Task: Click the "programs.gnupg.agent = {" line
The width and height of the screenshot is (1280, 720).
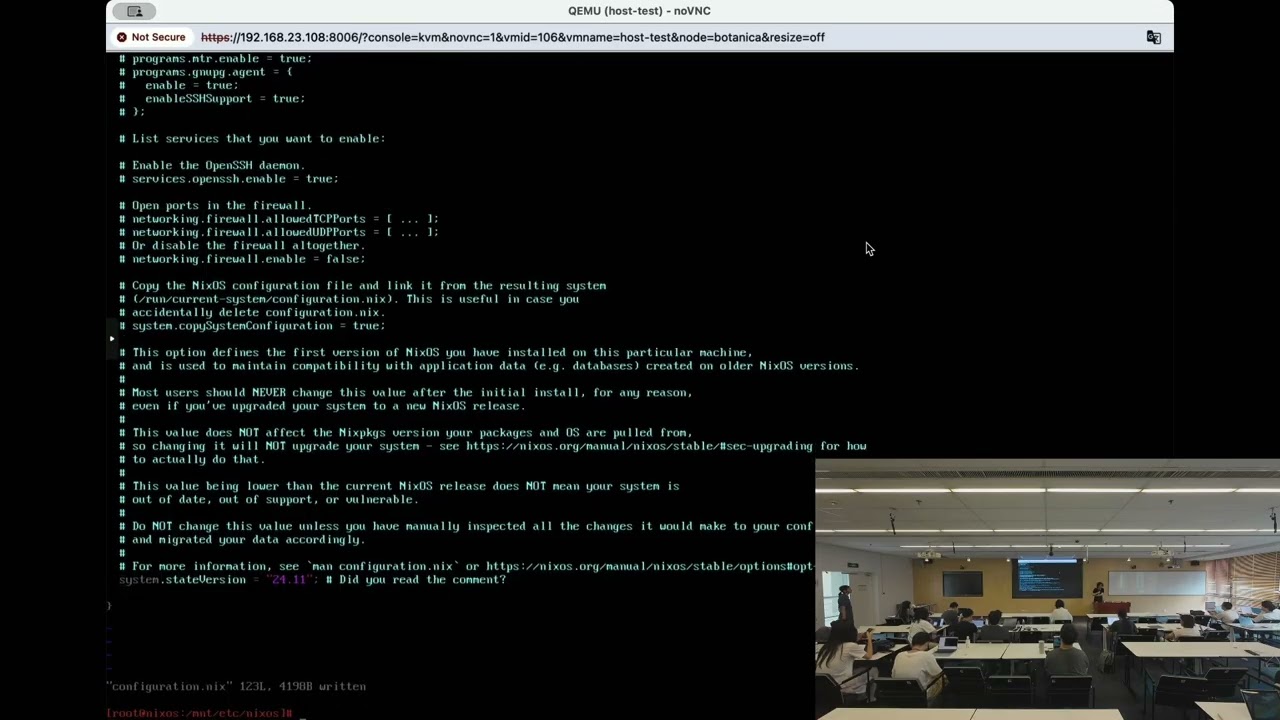Action: 206,72
